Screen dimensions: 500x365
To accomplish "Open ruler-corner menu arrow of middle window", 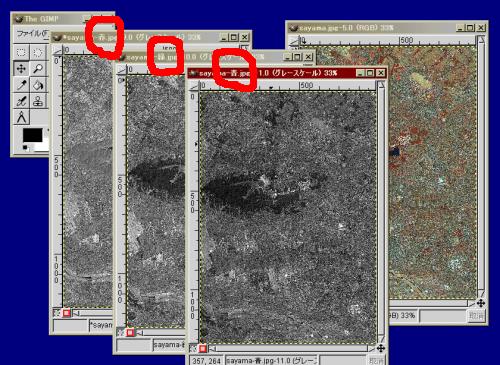I will 122,70.
